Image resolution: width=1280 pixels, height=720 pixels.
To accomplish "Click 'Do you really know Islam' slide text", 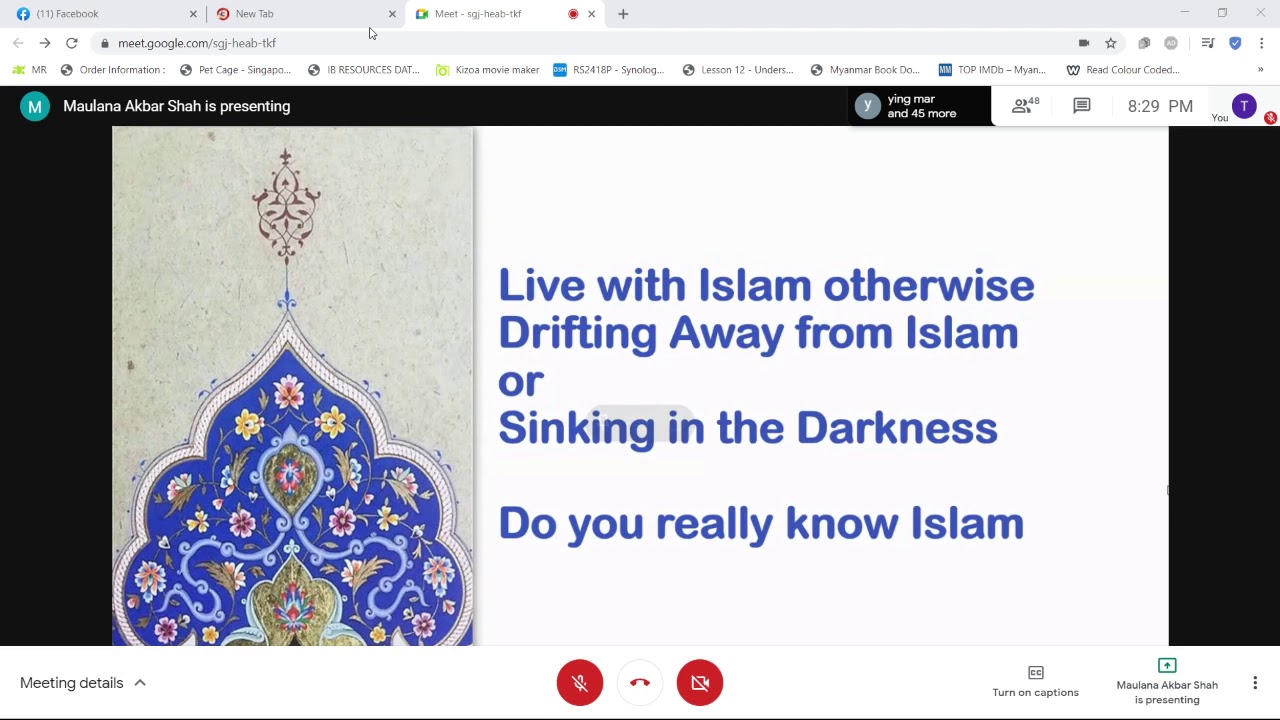I will pos(761,524).
